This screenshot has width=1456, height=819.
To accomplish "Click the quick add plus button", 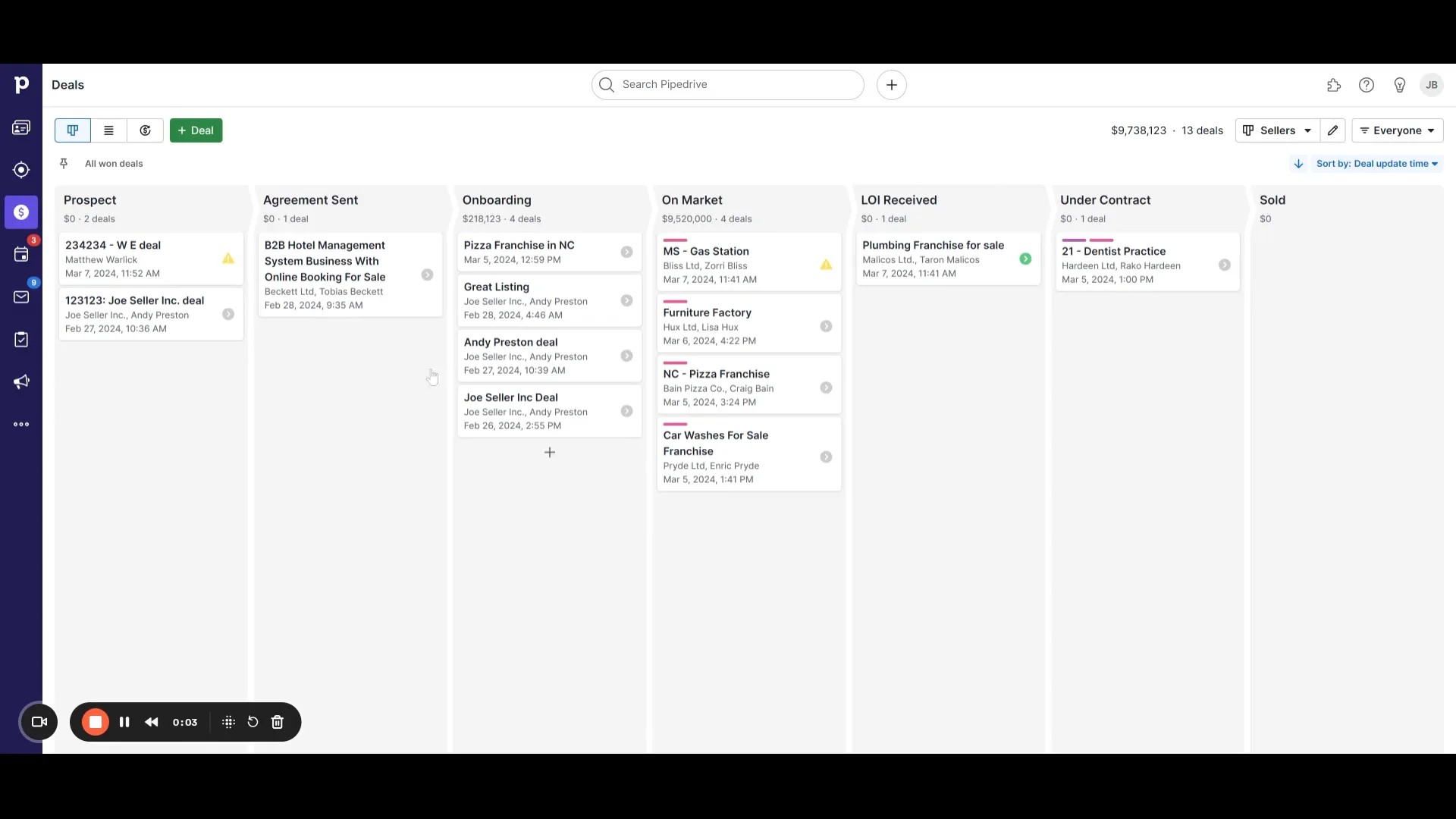I will pos(892,85).
